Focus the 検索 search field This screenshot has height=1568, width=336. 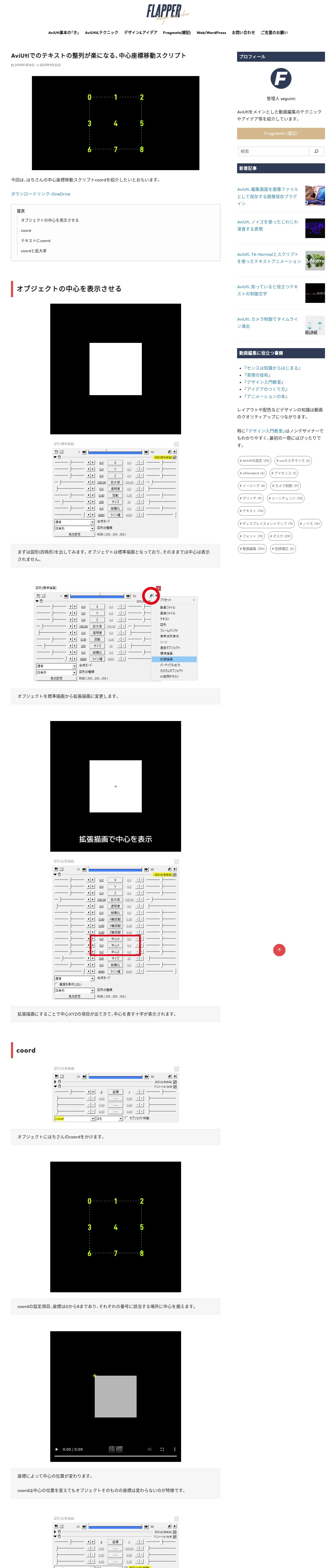[273, 151]
